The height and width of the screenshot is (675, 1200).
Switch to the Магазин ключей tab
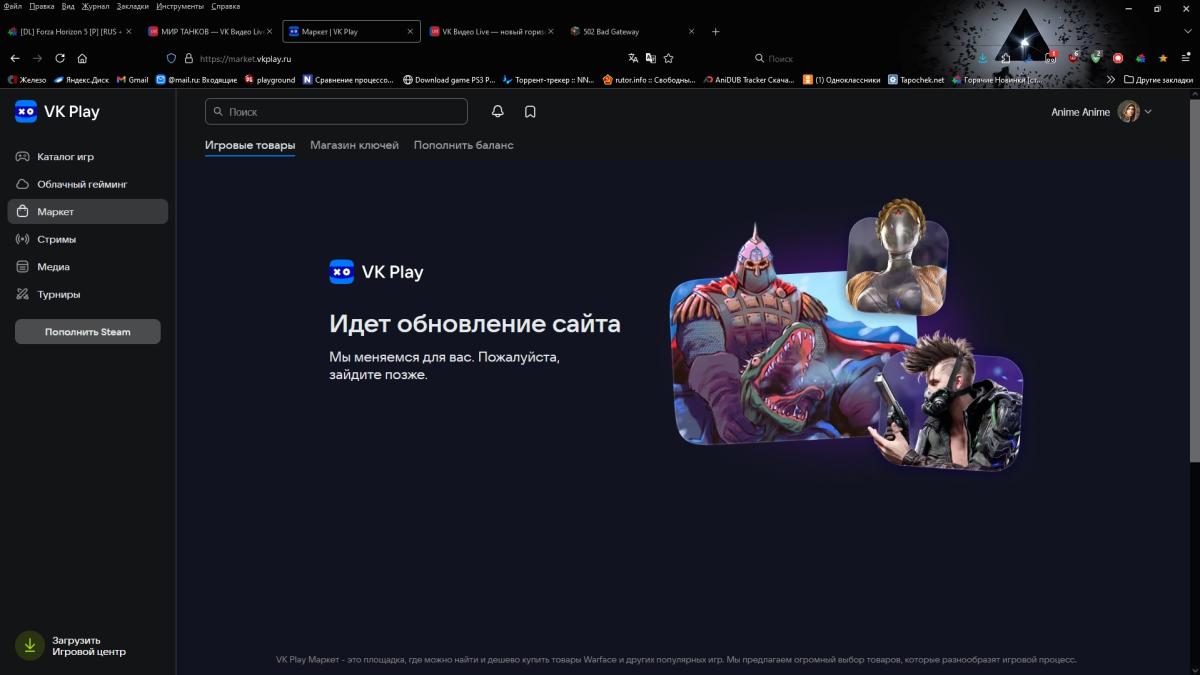coord(354,145)
